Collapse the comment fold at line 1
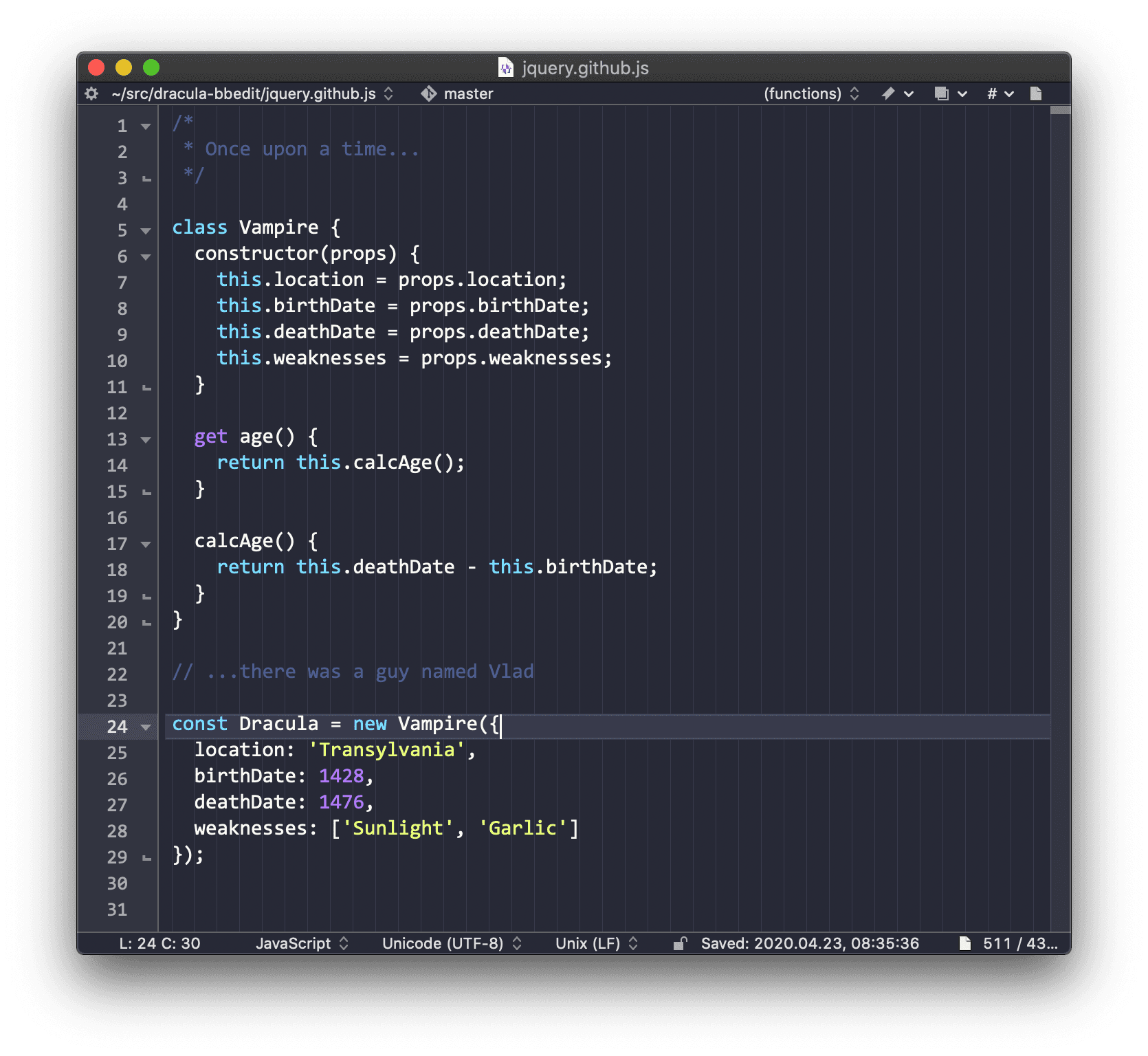 [x=146, y=126]
